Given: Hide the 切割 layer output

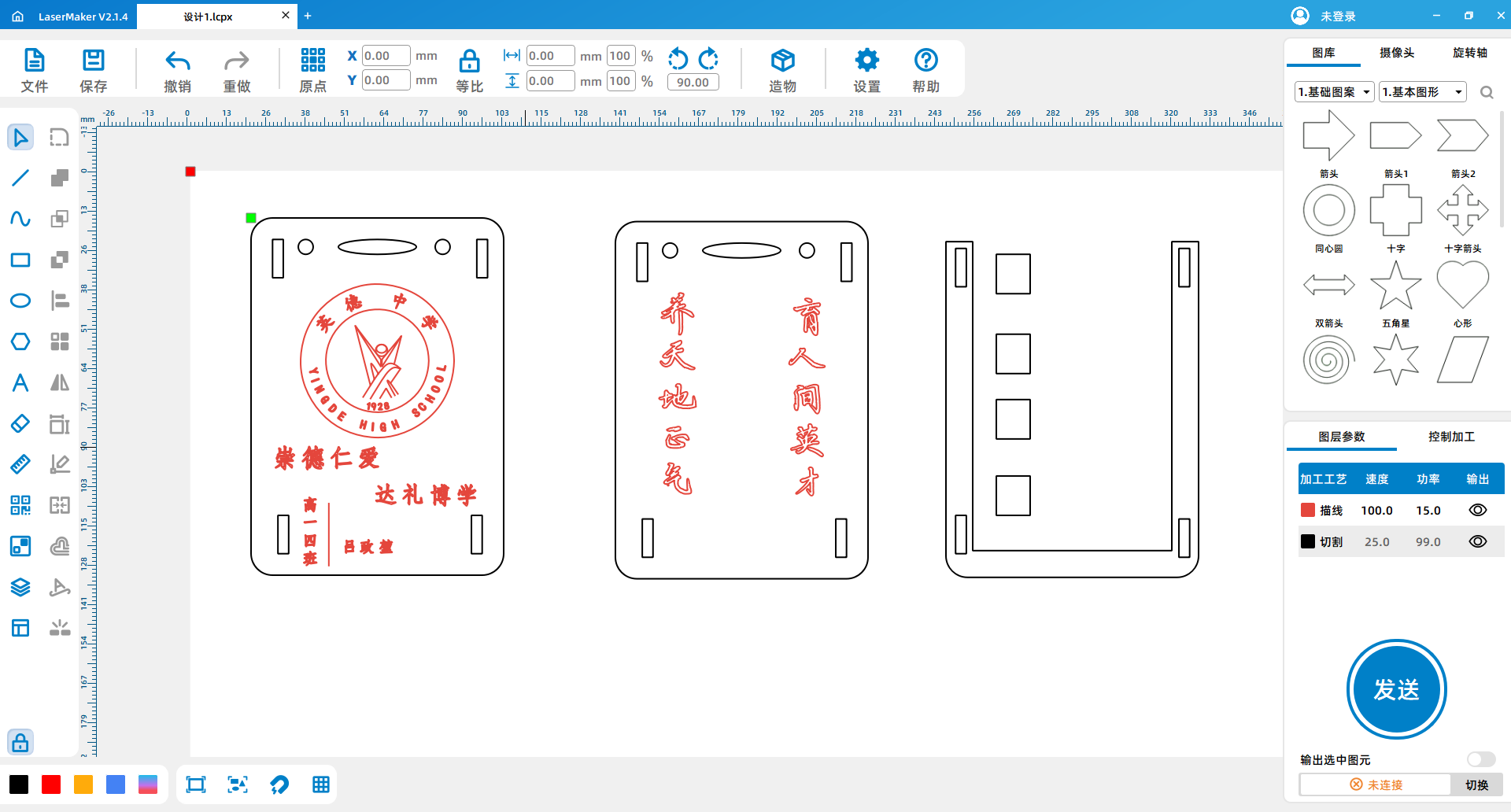Looking at the screenshot, I should (1477, 541).
